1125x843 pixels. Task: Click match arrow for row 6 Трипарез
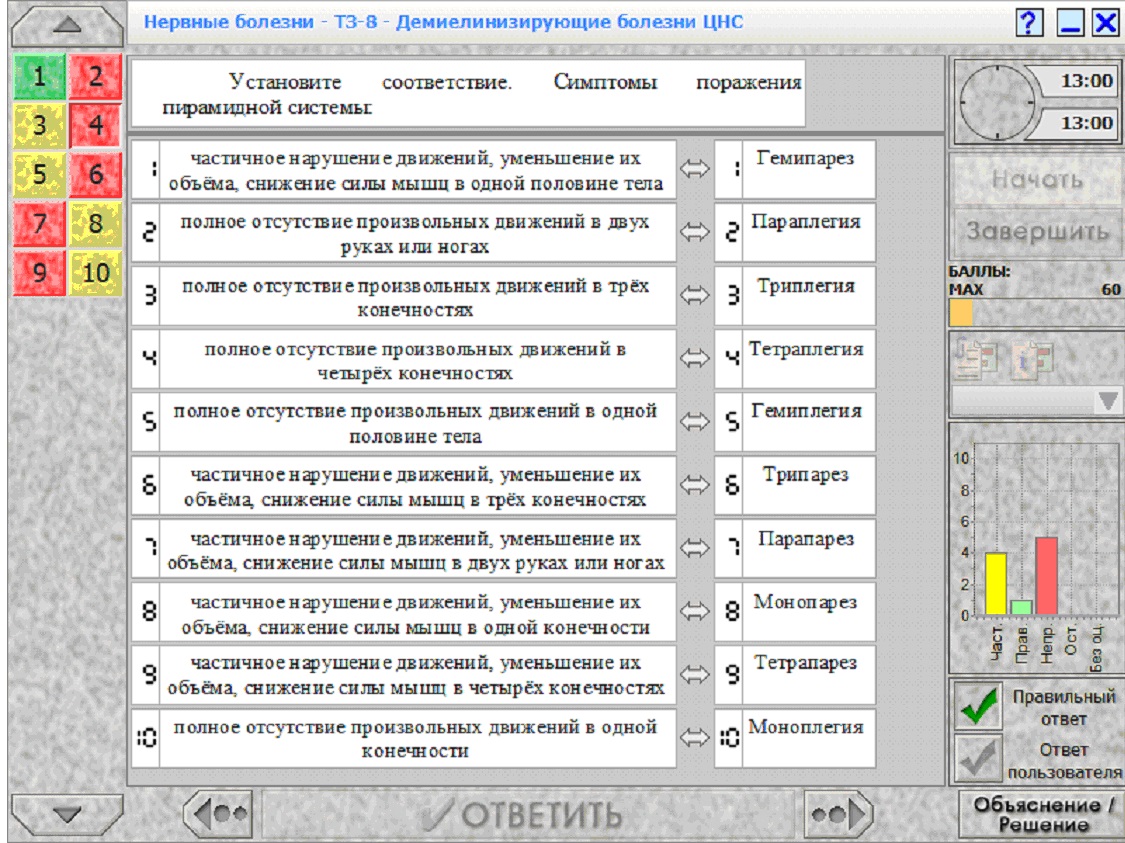click(695, 484)
